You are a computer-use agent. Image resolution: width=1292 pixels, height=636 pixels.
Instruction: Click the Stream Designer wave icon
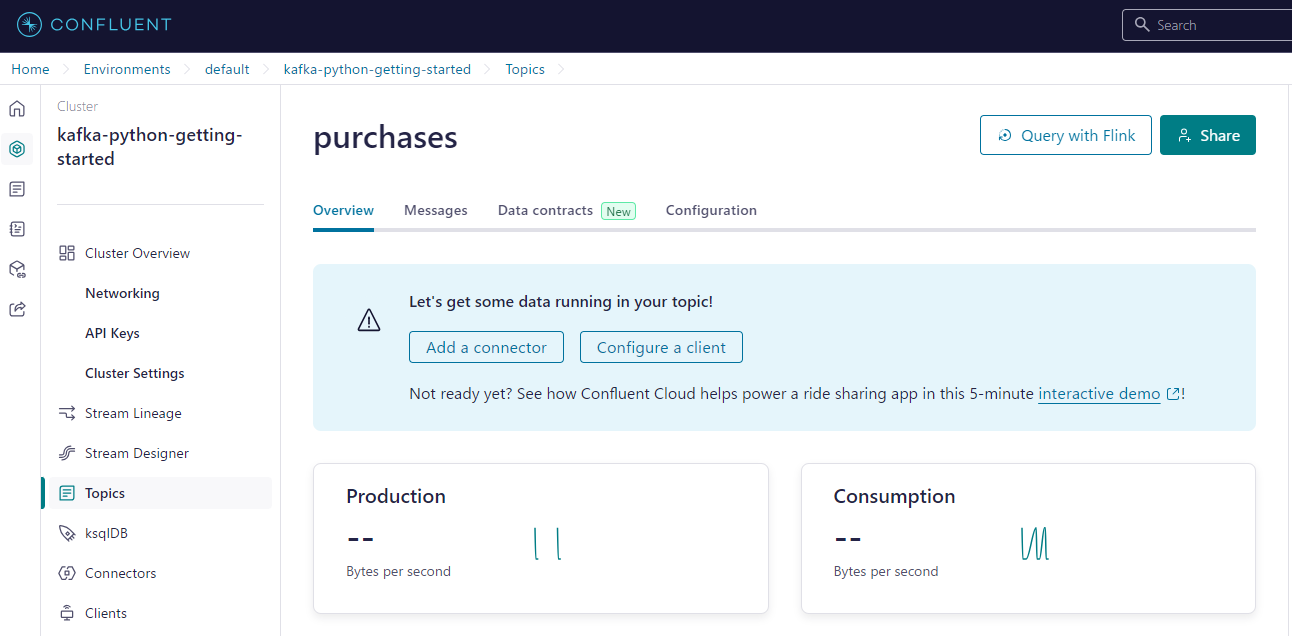67,453
